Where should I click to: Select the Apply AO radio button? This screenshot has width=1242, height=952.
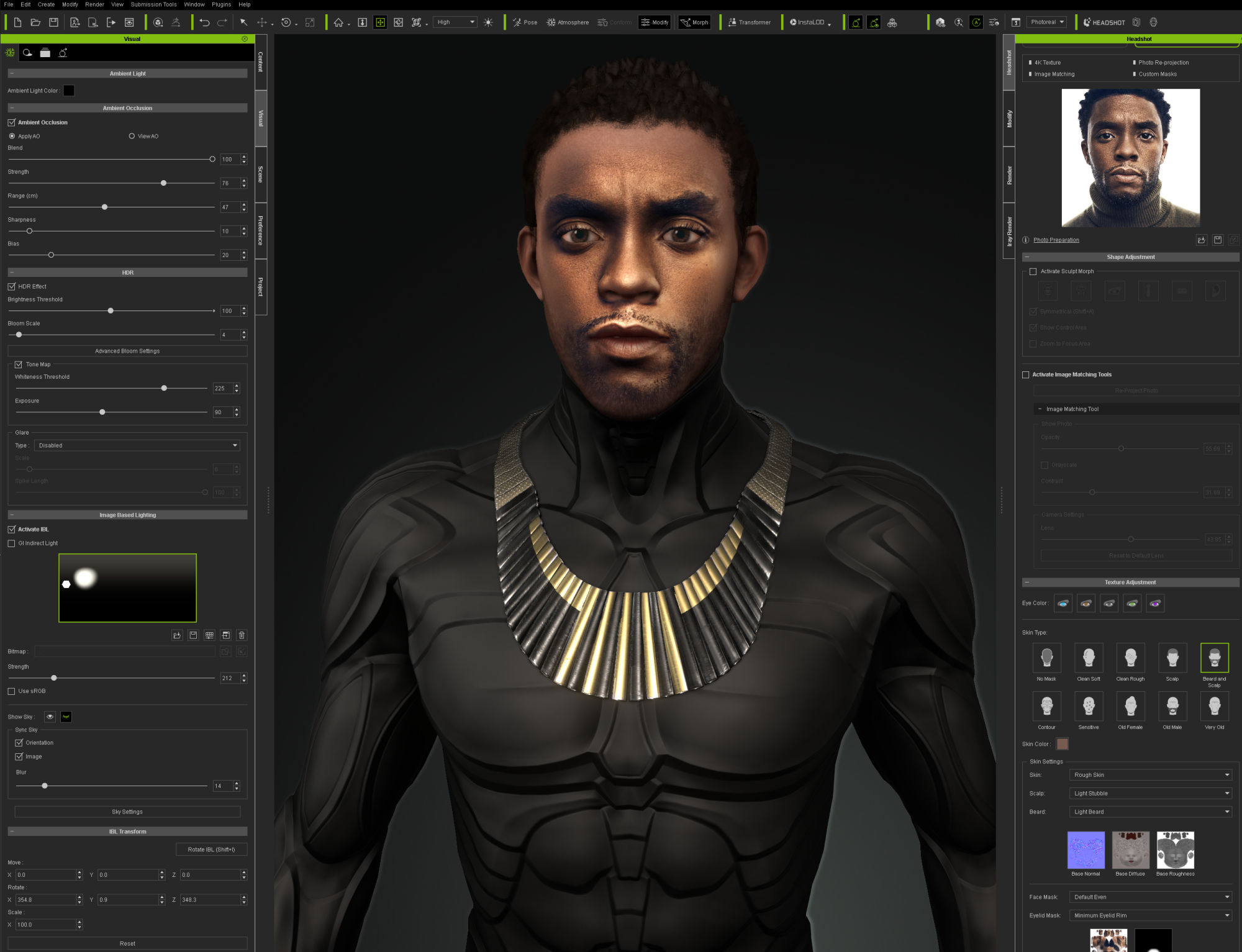point(12,136)
